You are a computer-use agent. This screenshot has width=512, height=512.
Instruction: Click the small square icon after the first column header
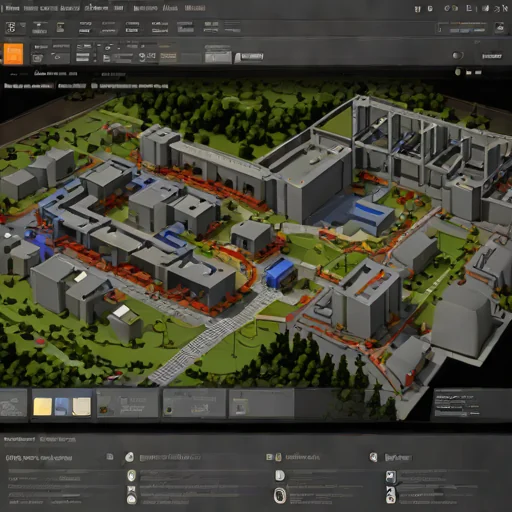tap(110, 457)
